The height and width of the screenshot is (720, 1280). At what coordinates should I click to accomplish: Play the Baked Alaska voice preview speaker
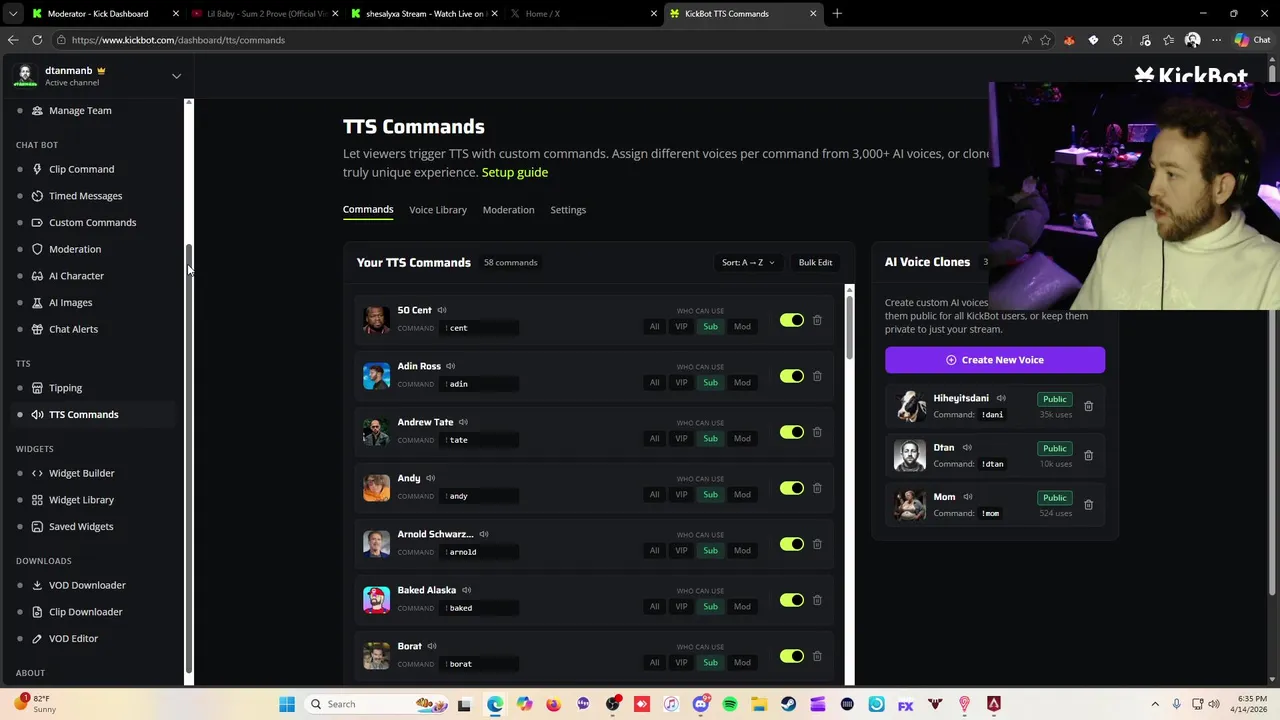point(466,590)
